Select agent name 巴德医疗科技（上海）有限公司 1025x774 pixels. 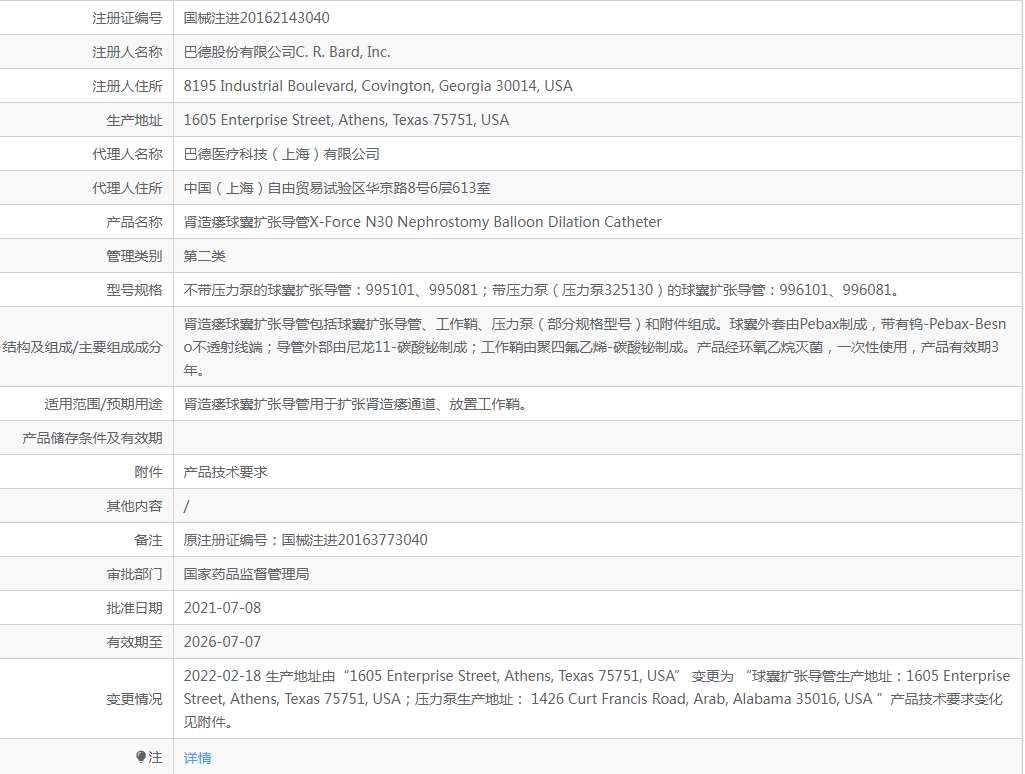click(x=281, y=154)
